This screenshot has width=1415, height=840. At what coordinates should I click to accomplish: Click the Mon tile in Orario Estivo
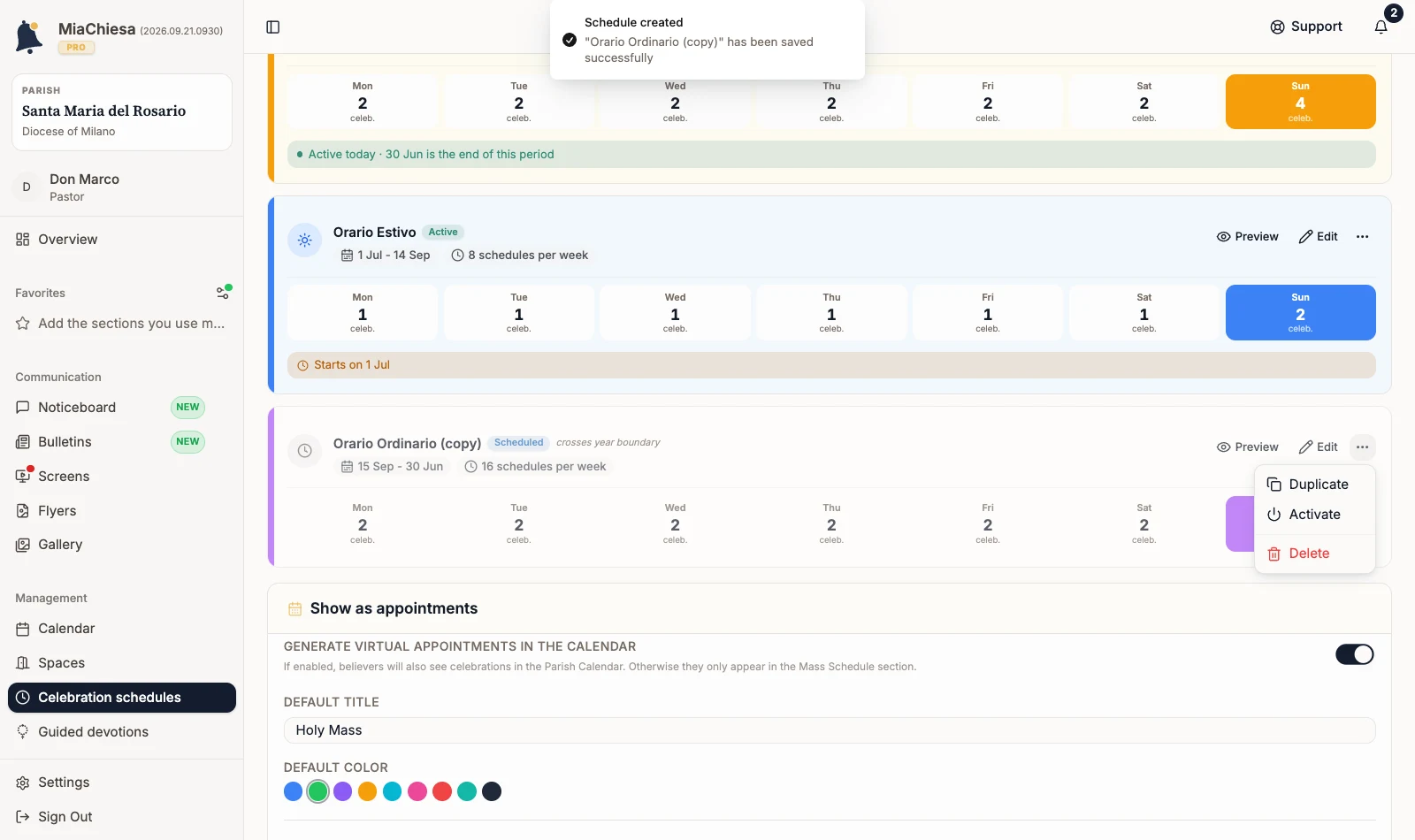tap(363, 312)
